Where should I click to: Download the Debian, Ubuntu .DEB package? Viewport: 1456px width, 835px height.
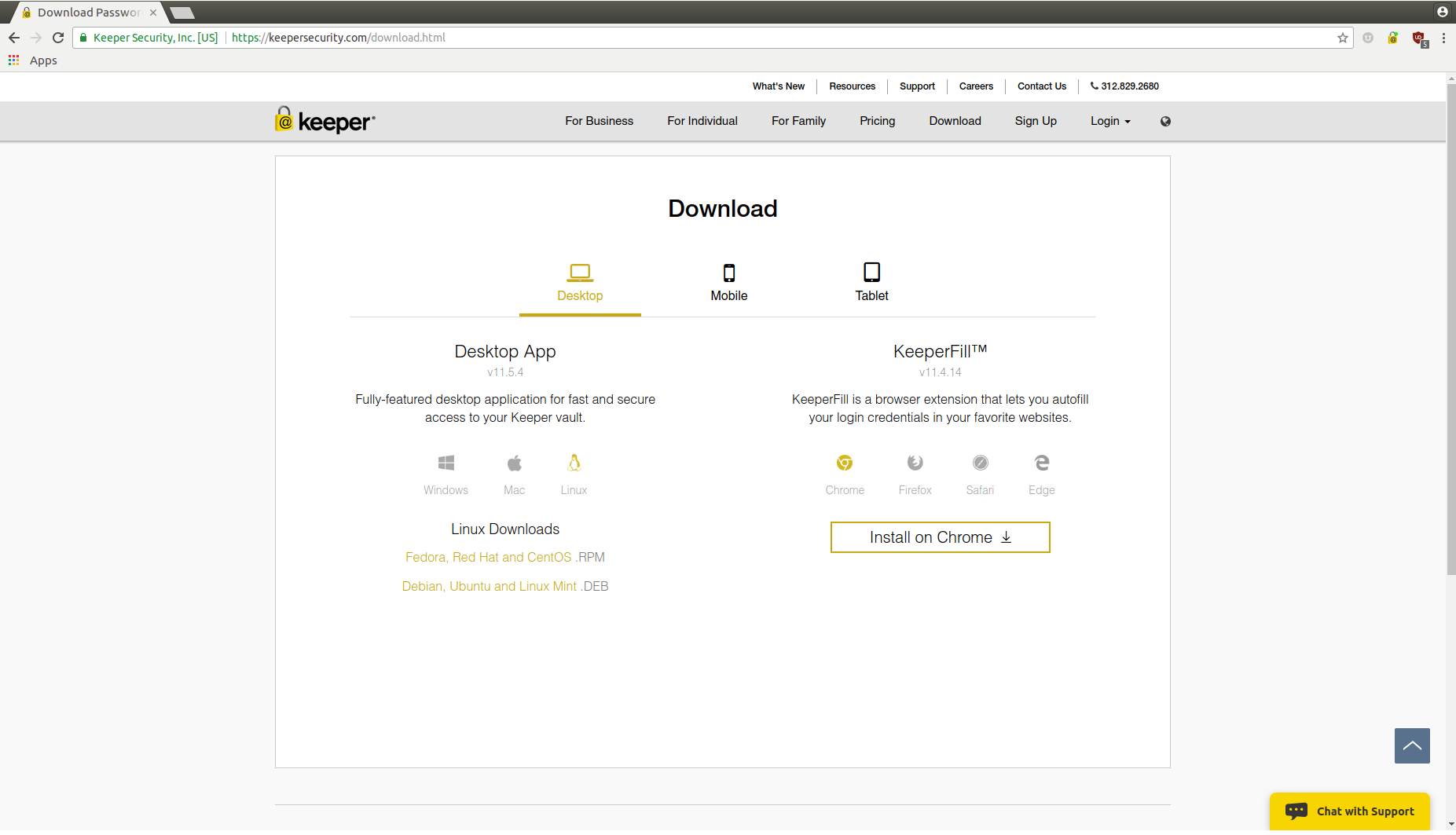(x=504, y=586)
